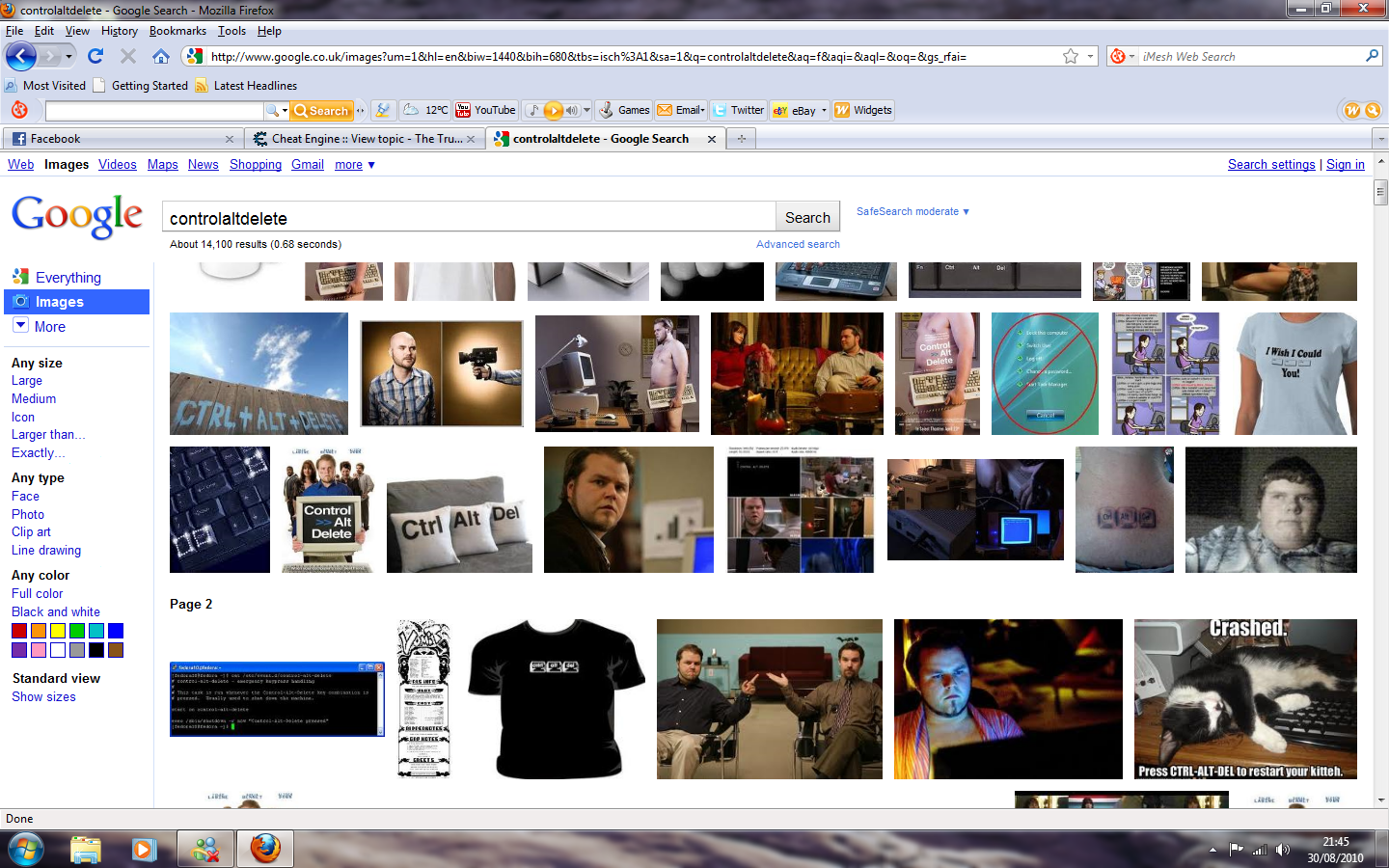Switch to the Facebook tab
The height and width of the screenshot is (868, 1389).
pyautogui.click(x=123, y=139)
